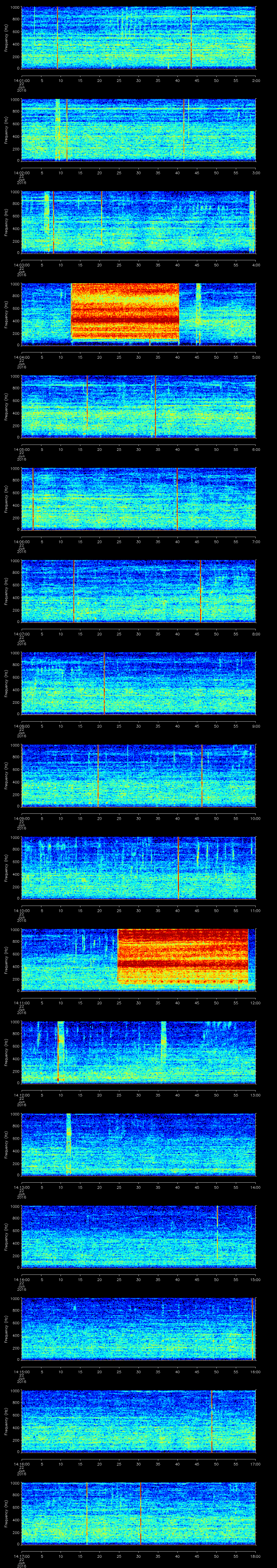This screenshot has height=1568, width=277.
Task: Click the red vertical line near 3 s in the 14:06:00 panel
Action: pyautogui.click(x=33, y=499)
